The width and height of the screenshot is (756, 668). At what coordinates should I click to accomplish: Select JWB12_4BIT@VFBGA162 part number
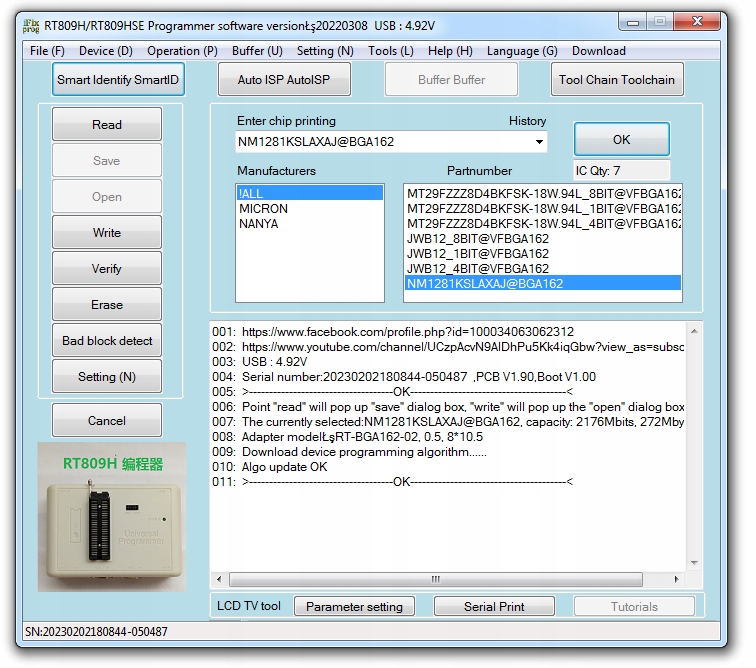tap(543, 268)
